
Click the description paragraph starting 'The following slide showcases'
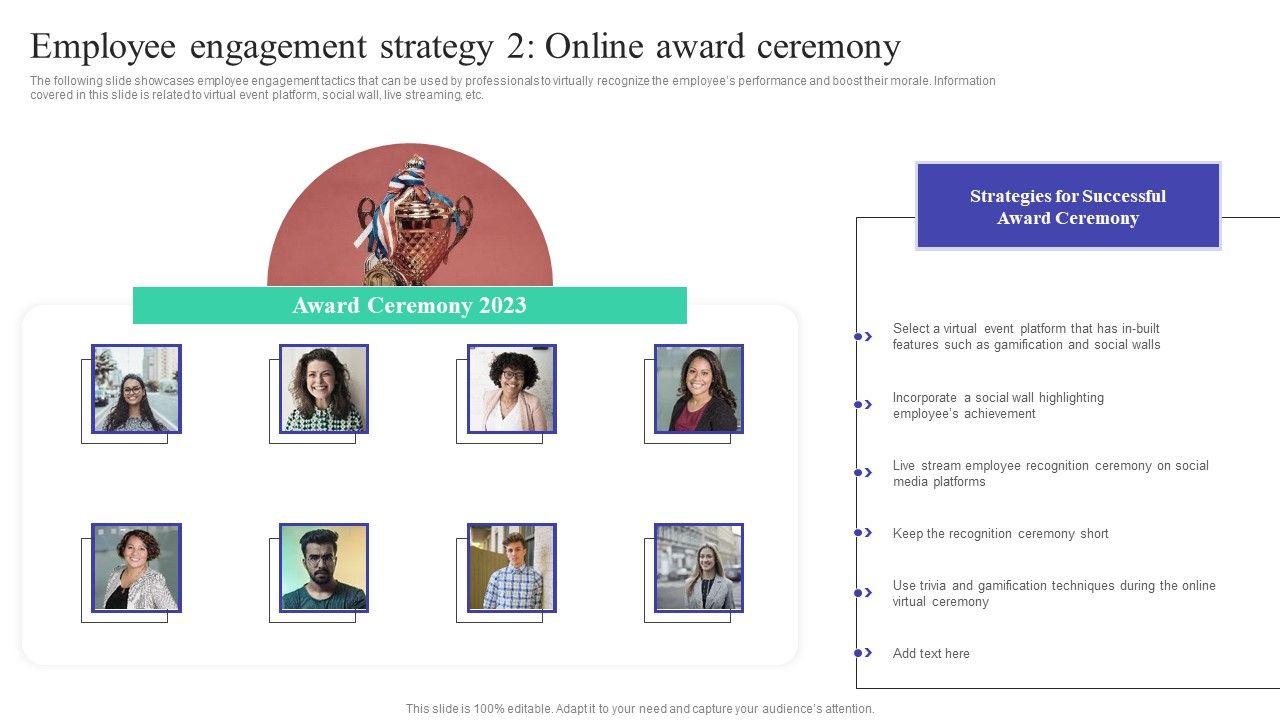(x=513, y=88)
